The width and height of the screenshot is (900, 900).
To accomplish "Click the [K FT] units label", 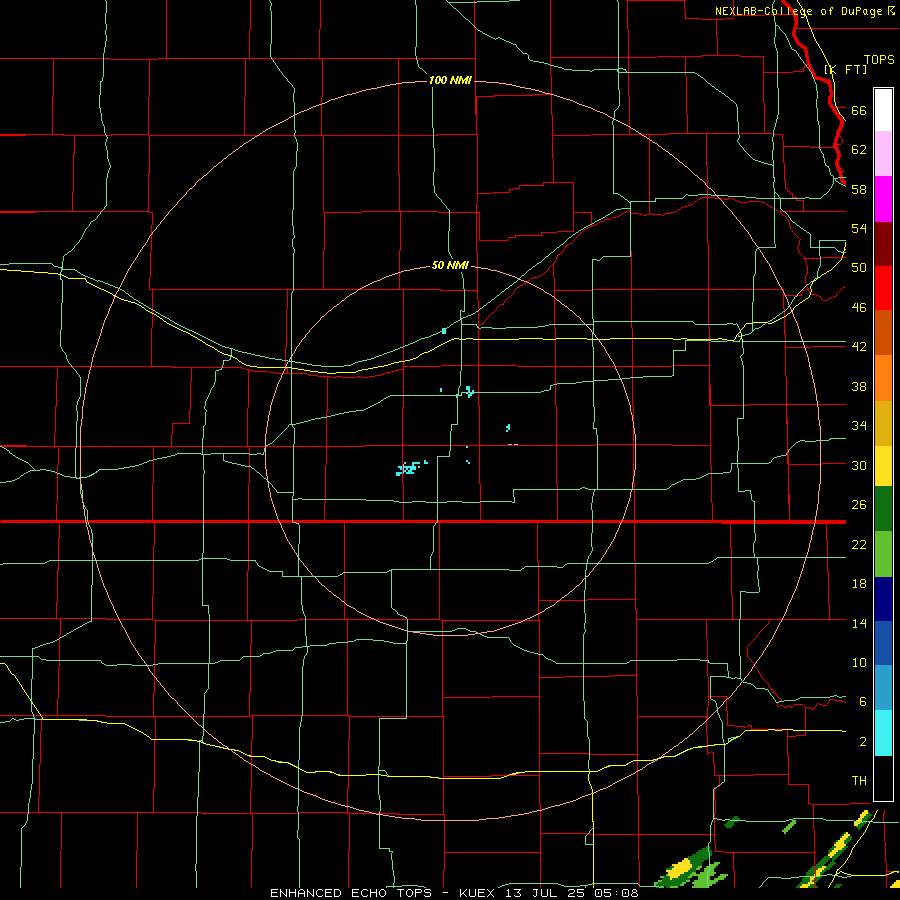I will [x=845, y=70].
